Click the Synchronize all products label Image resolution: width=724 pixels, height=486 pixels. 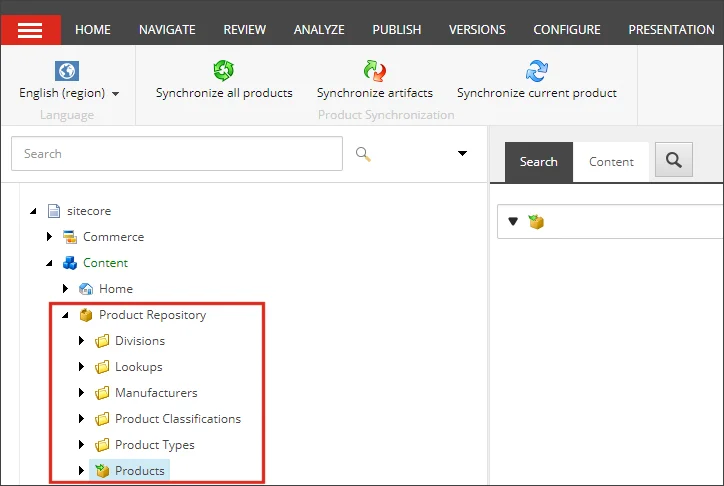coord(224,93)
